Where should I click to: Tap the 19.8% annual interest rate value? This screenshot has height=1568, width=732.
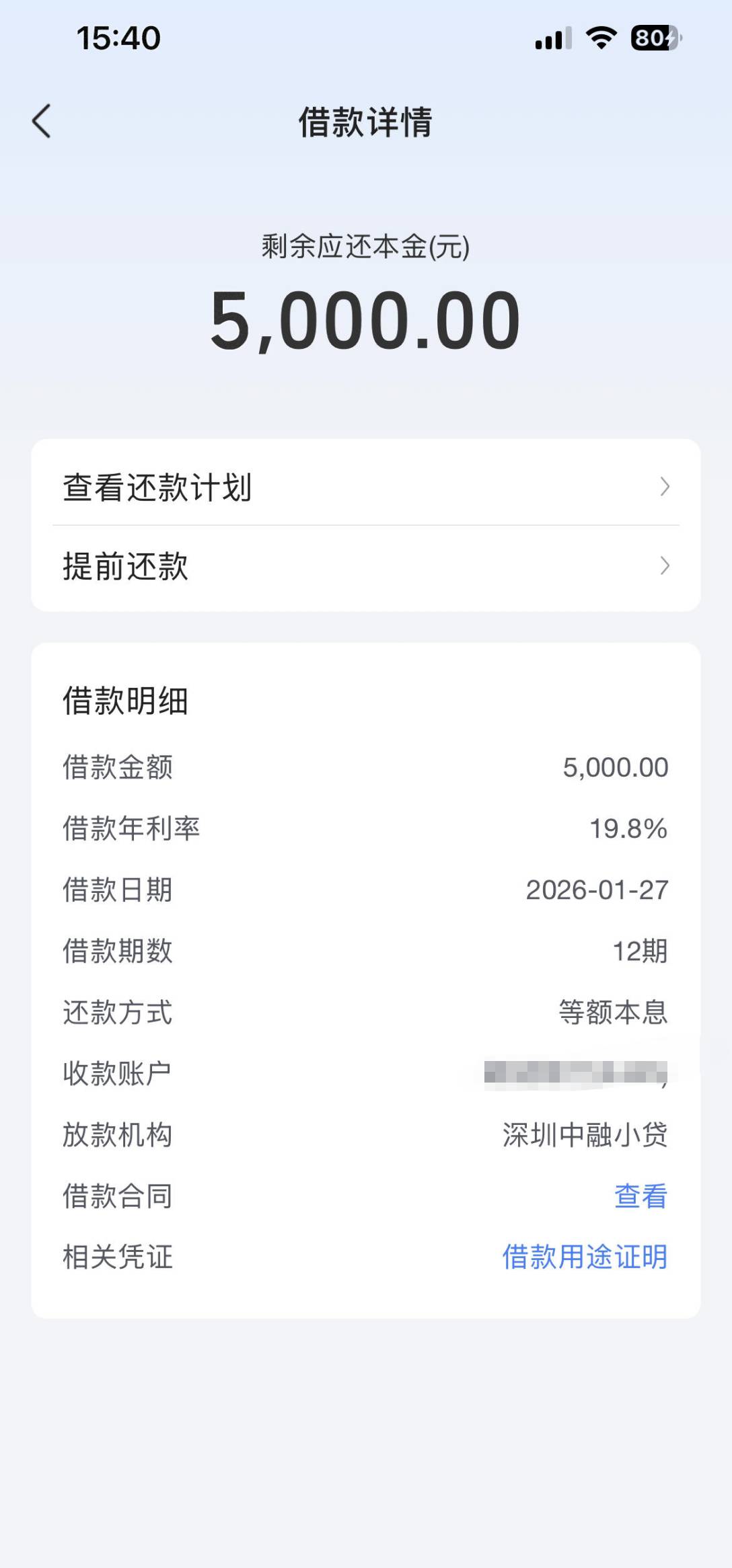[x=628, y=828]
